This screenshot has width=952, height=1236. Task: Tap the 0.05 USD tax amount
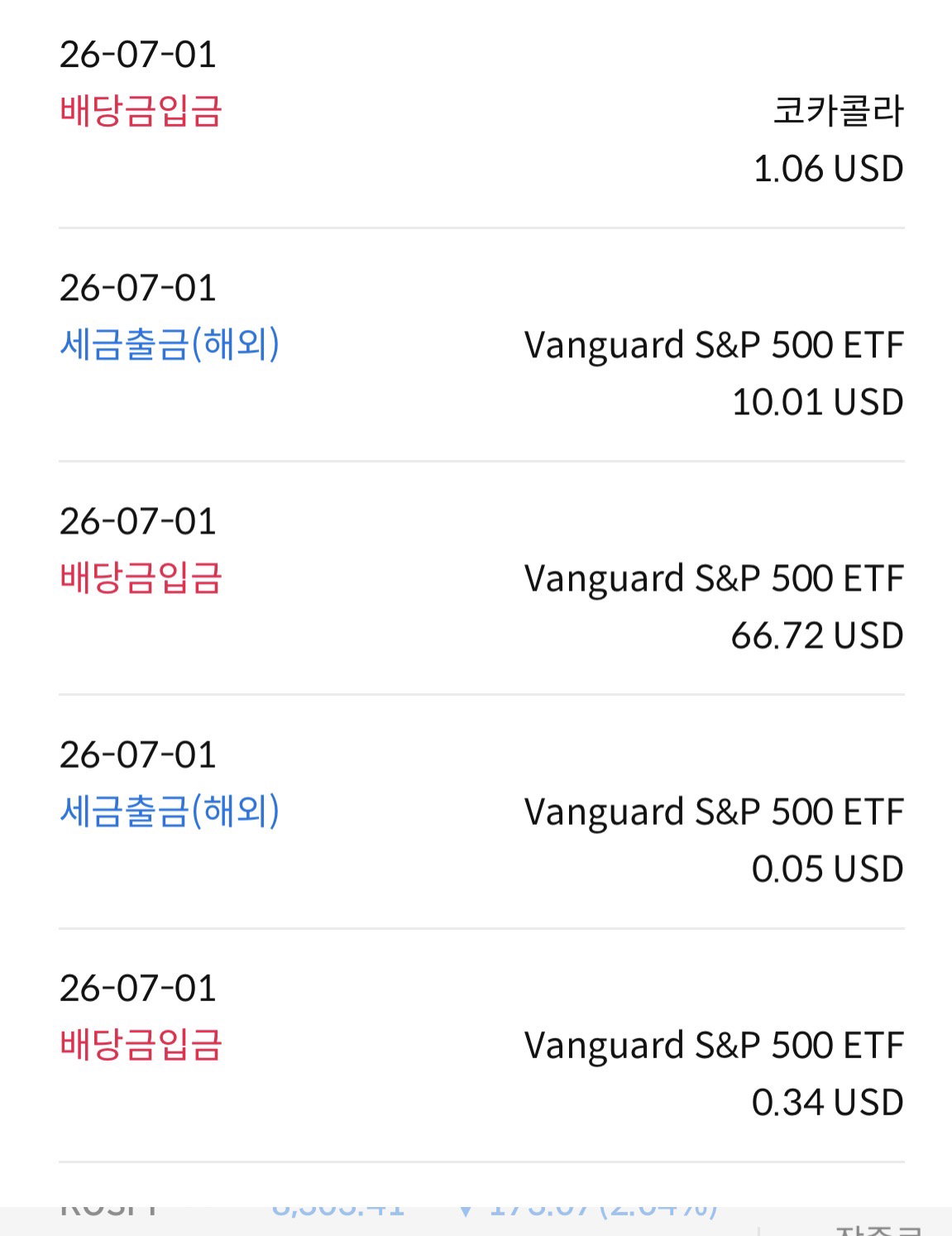pyautogui.click(x=827, y=869)
